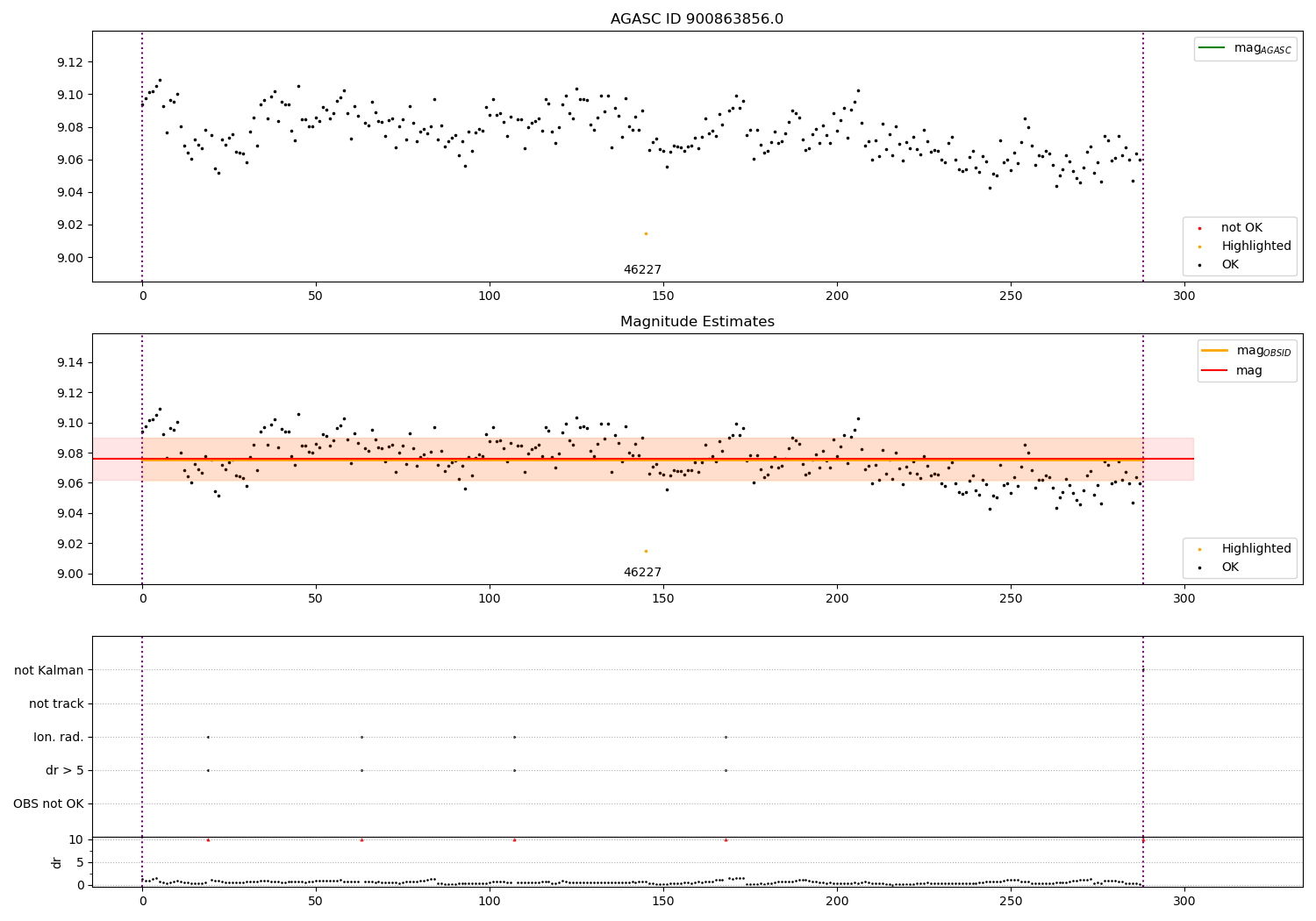Click the '9.14' tick label in middle plot
1316x921 pixels.
70,363
